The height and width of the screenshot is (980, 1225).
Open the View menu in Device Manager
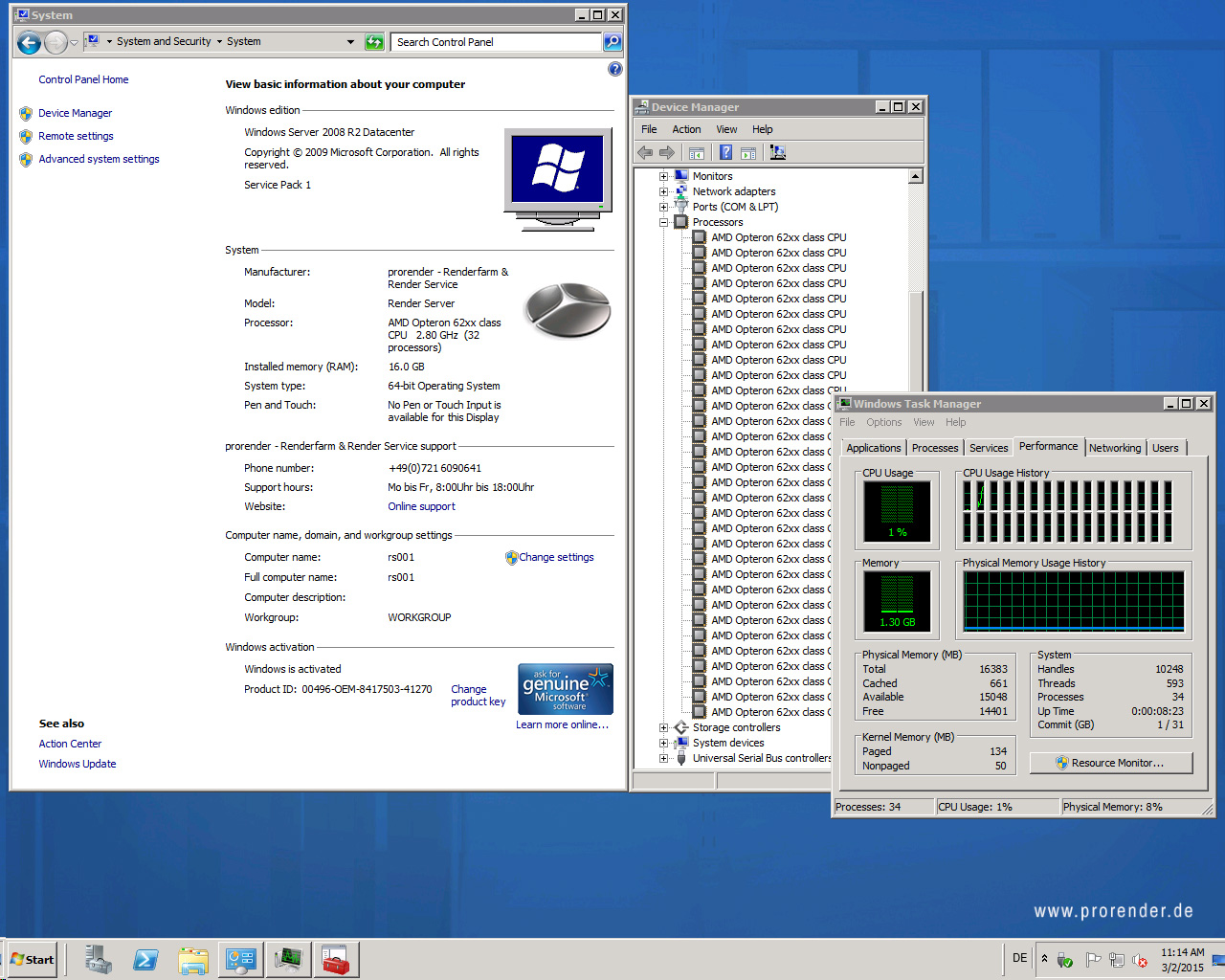coord(726,129)
